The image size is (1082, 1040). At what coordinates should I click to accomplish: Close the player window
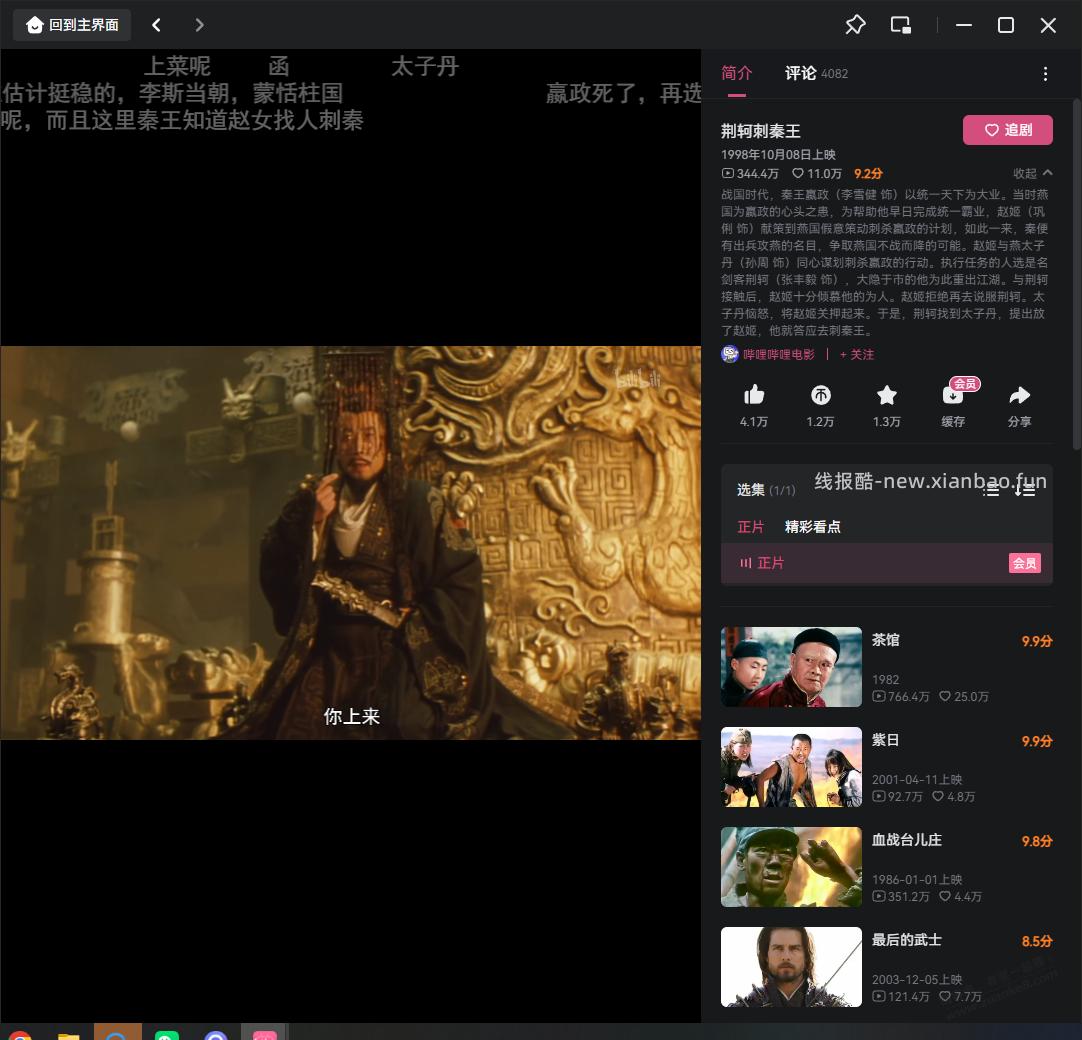point(1048,26)
